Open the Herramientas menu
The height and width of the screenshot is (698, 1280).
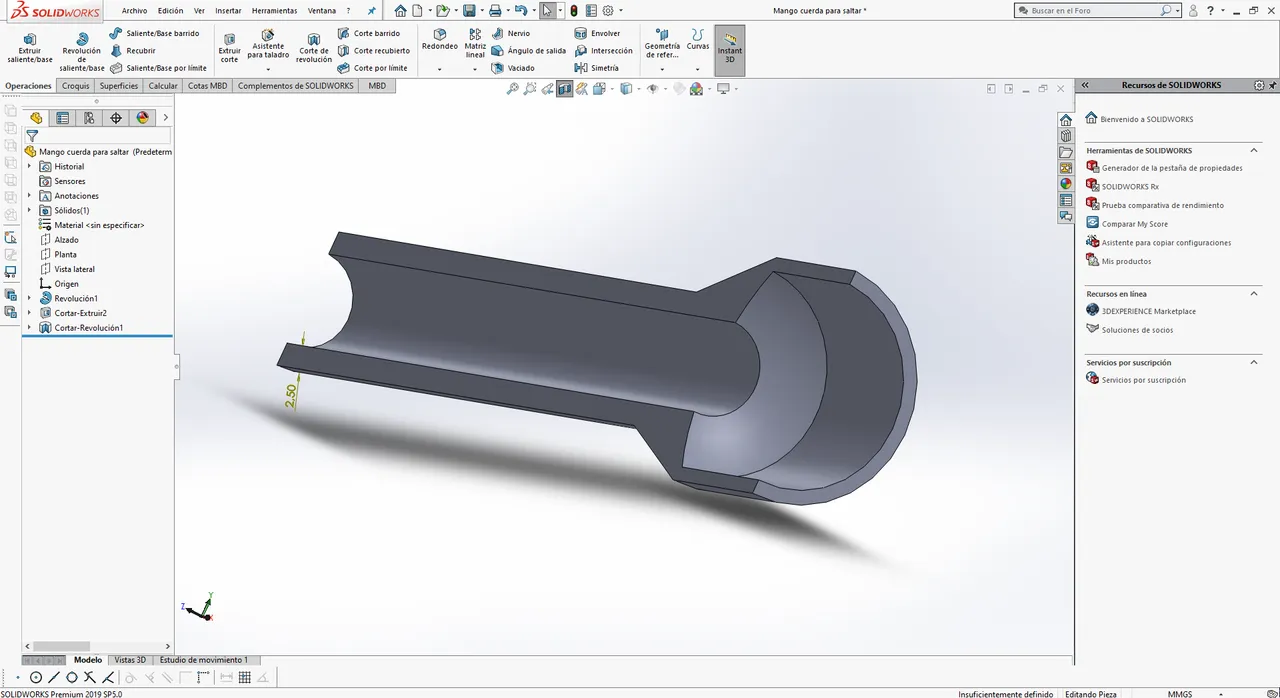coord(274,10)
